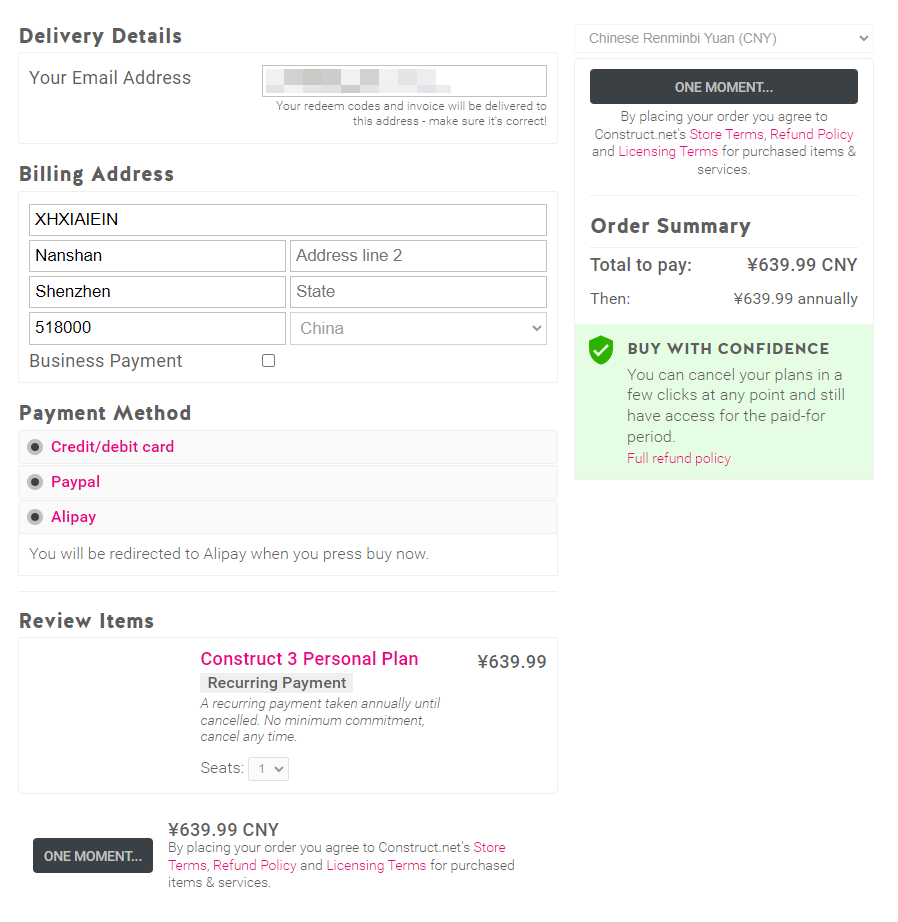Open Licensing Terms link in the sidebar
This screenshot has width=898, height=922.
point(668,152)
